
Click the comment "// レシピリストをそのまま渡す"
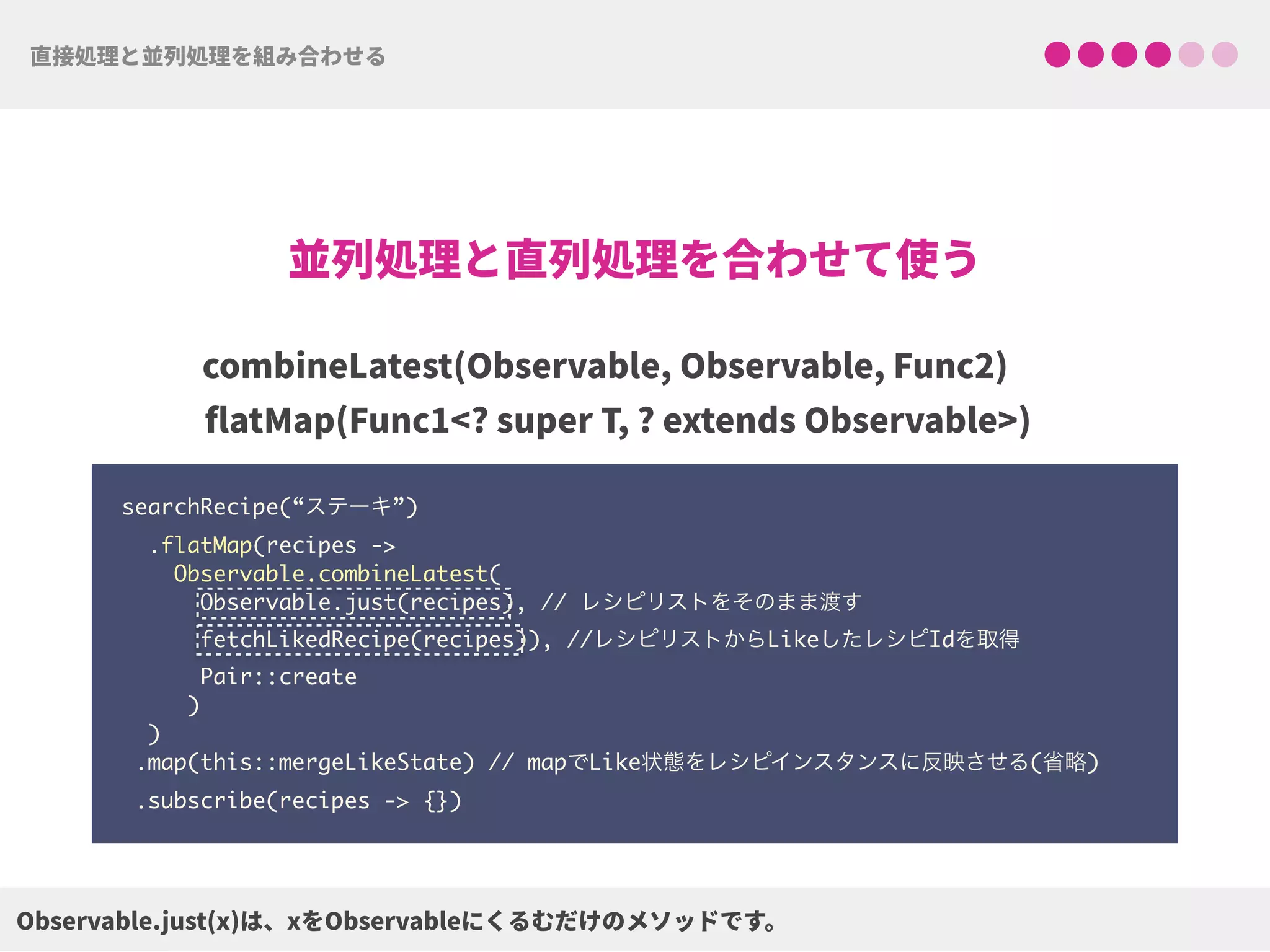click(701, 601)
